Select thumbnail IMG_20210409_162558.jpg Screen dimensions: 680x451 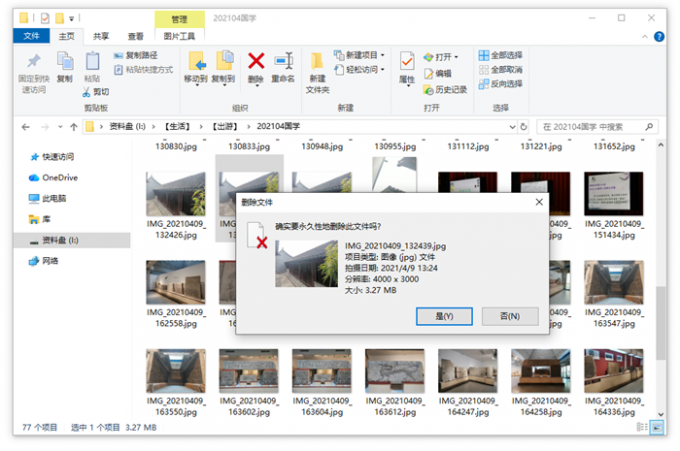pos(176,282)
